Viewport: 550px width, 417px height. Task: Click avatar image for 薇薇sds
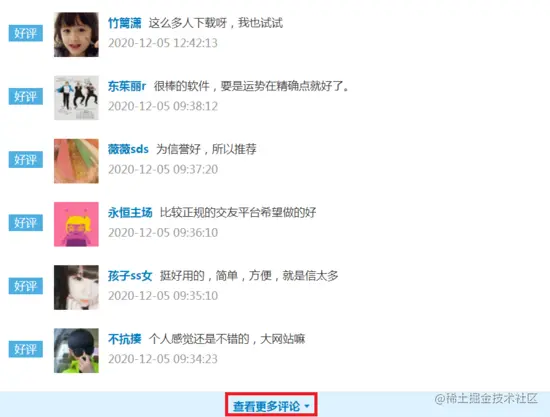pos(76,161)
